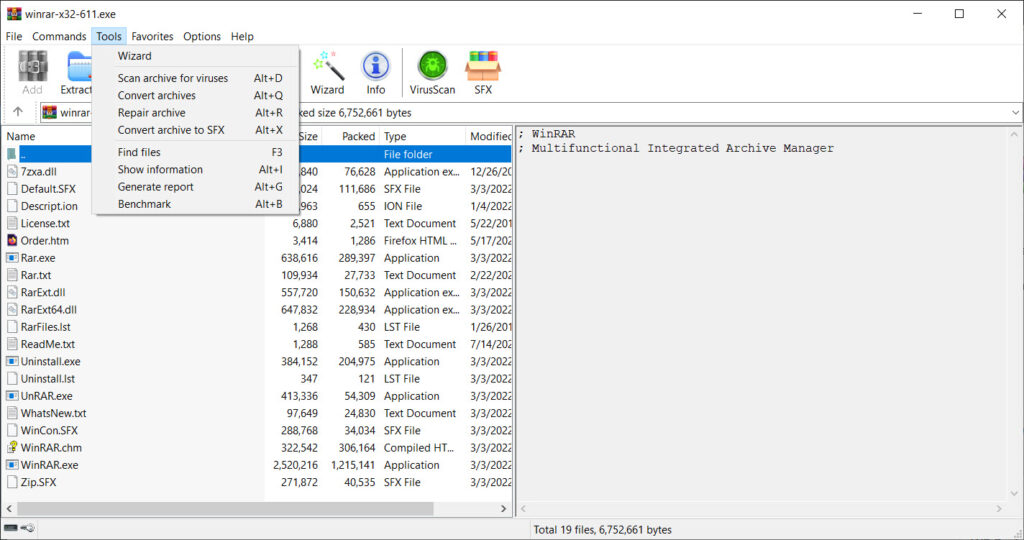Open the File menu

14,36
